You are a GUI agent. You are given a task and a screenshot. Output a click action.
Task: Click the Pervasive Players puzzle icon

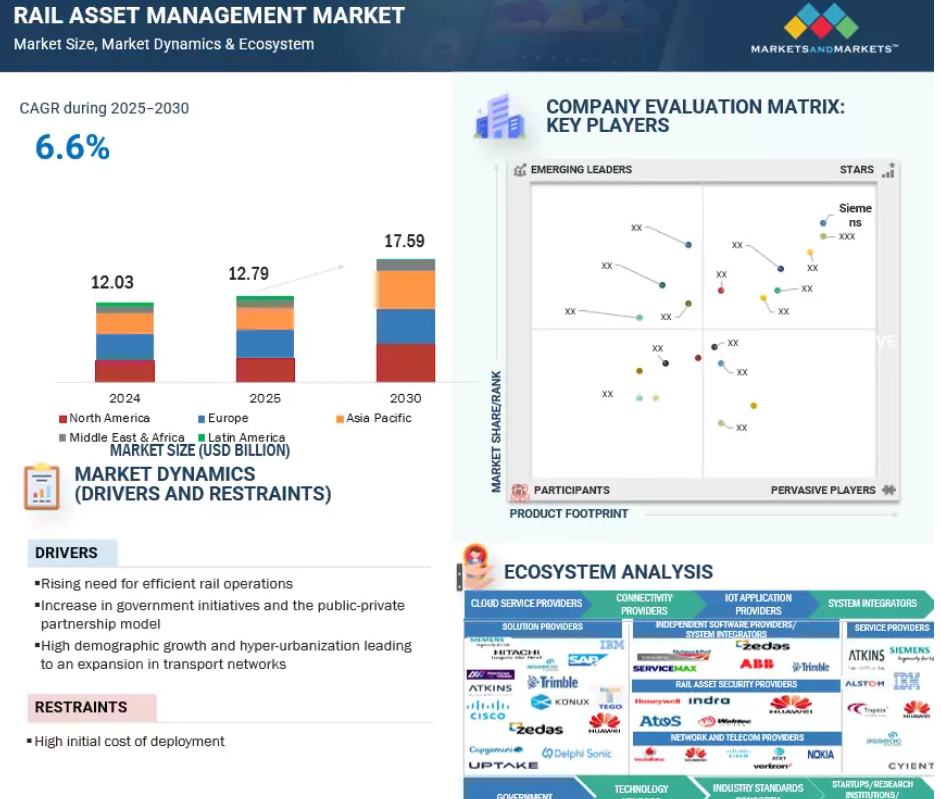point(889,490)
